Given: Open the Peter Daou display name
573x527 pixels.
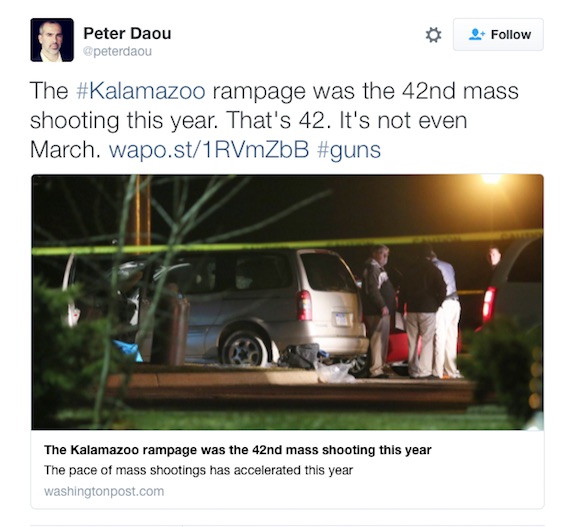Looking at the screenshot, I should 127,33.
